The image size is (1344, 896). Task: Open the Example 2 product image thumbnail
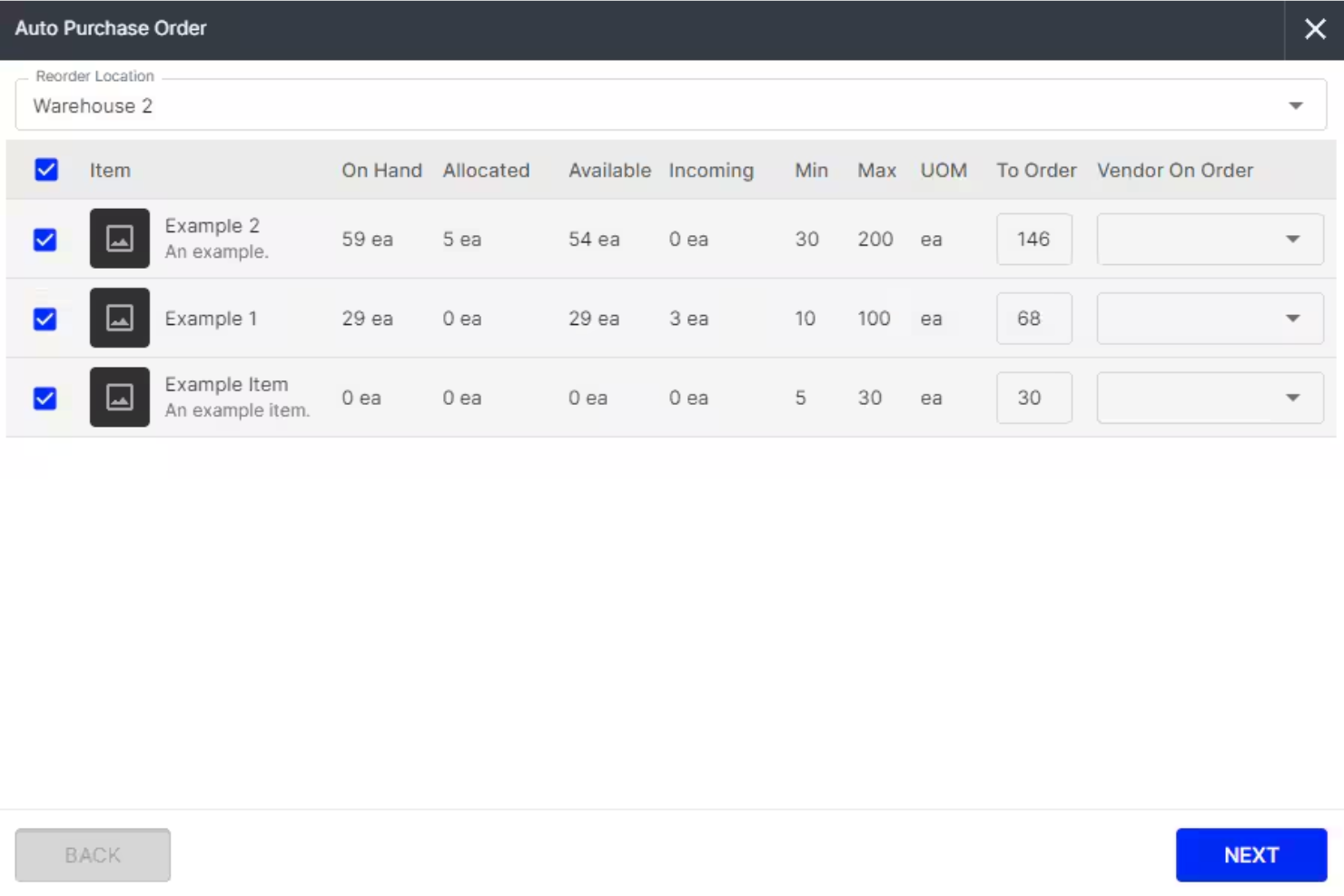119,239
